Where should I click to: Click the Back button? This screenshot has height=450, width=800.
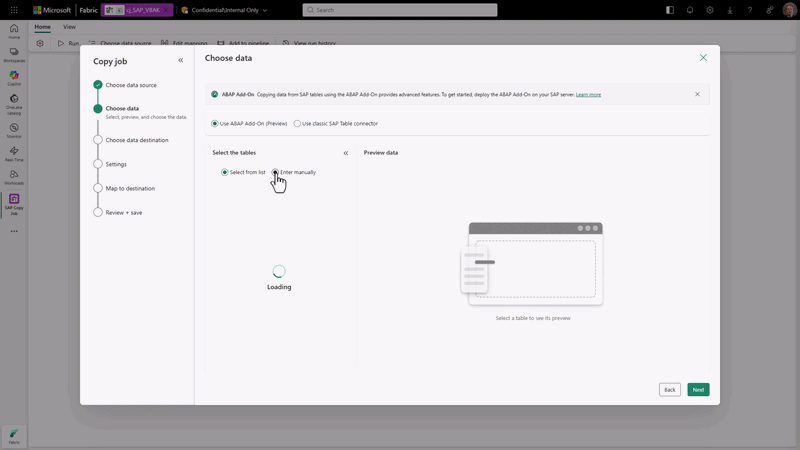669,390
